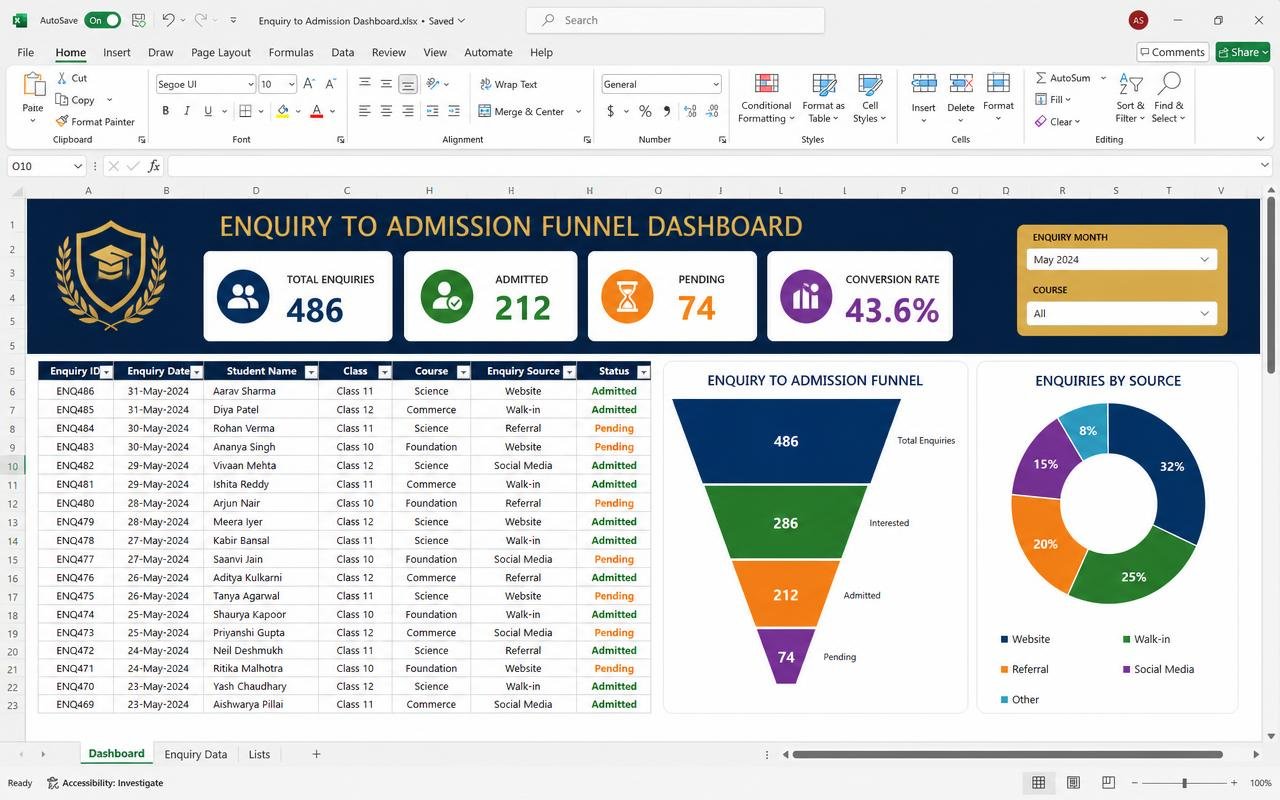Click the Insert Function fx icon
The image size is (1280, 800).
click(154, 166)
